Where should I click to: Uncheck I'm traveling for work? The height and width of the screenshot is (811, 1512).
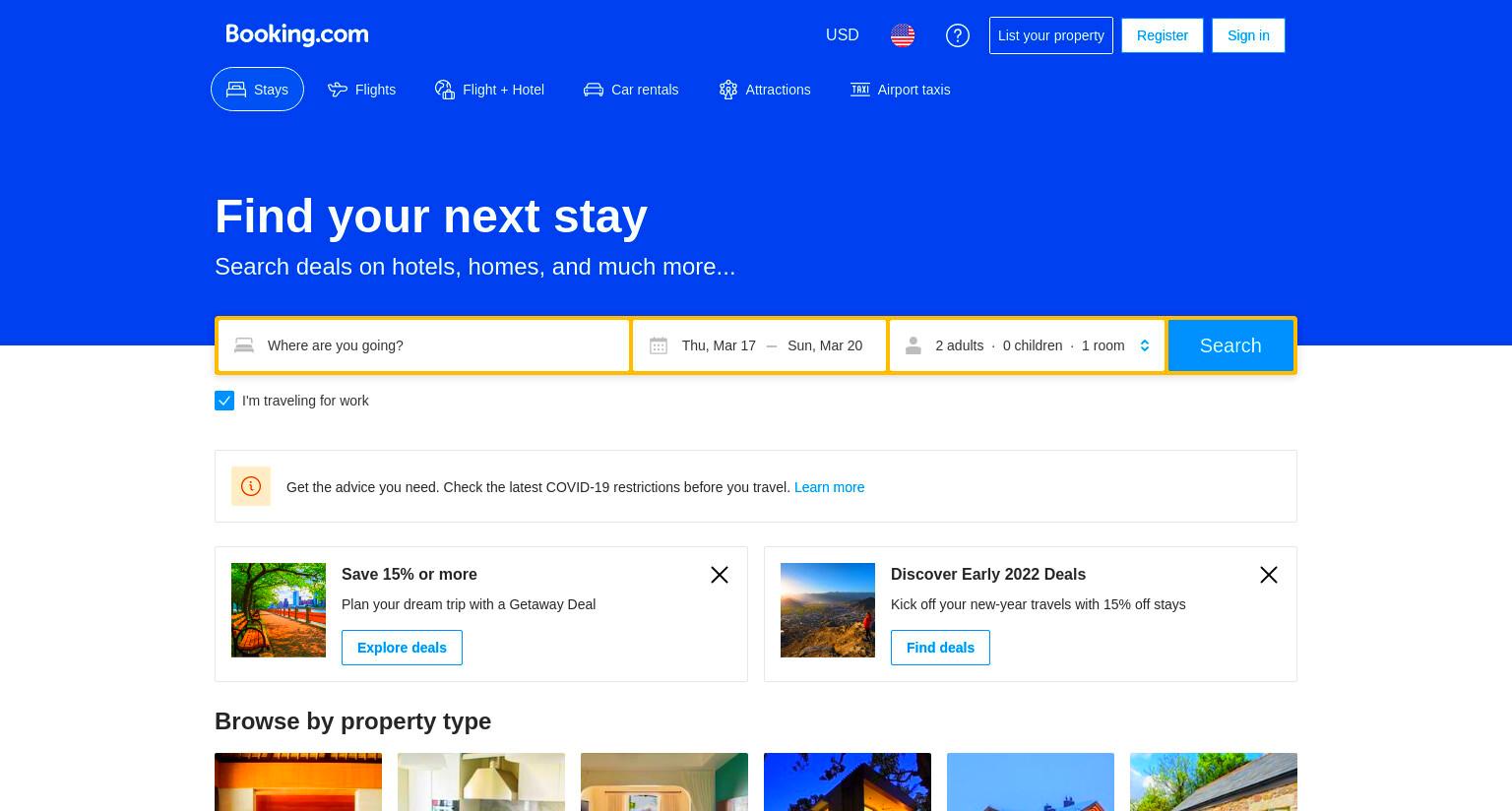coord(224,401)
